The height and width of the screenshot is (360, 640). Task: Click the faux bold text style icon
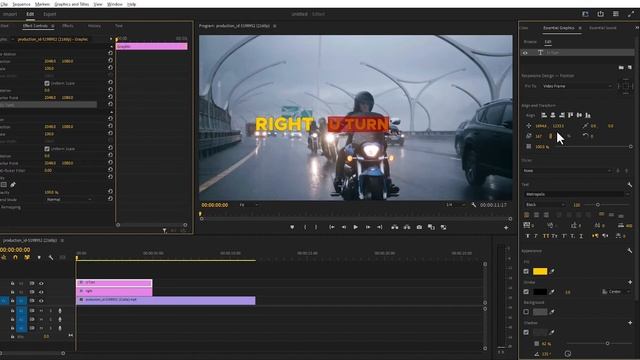(528, 236)
